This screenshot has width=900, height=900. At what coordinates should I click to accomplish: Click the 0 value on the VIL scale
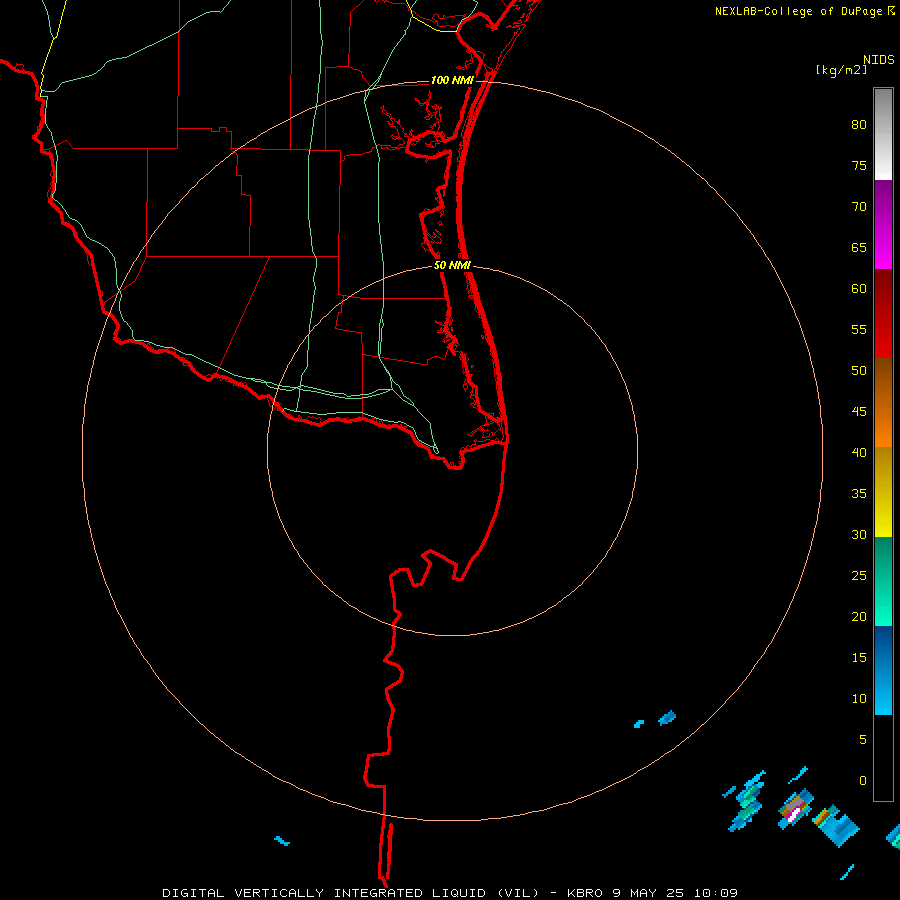(x=863, y=781)
